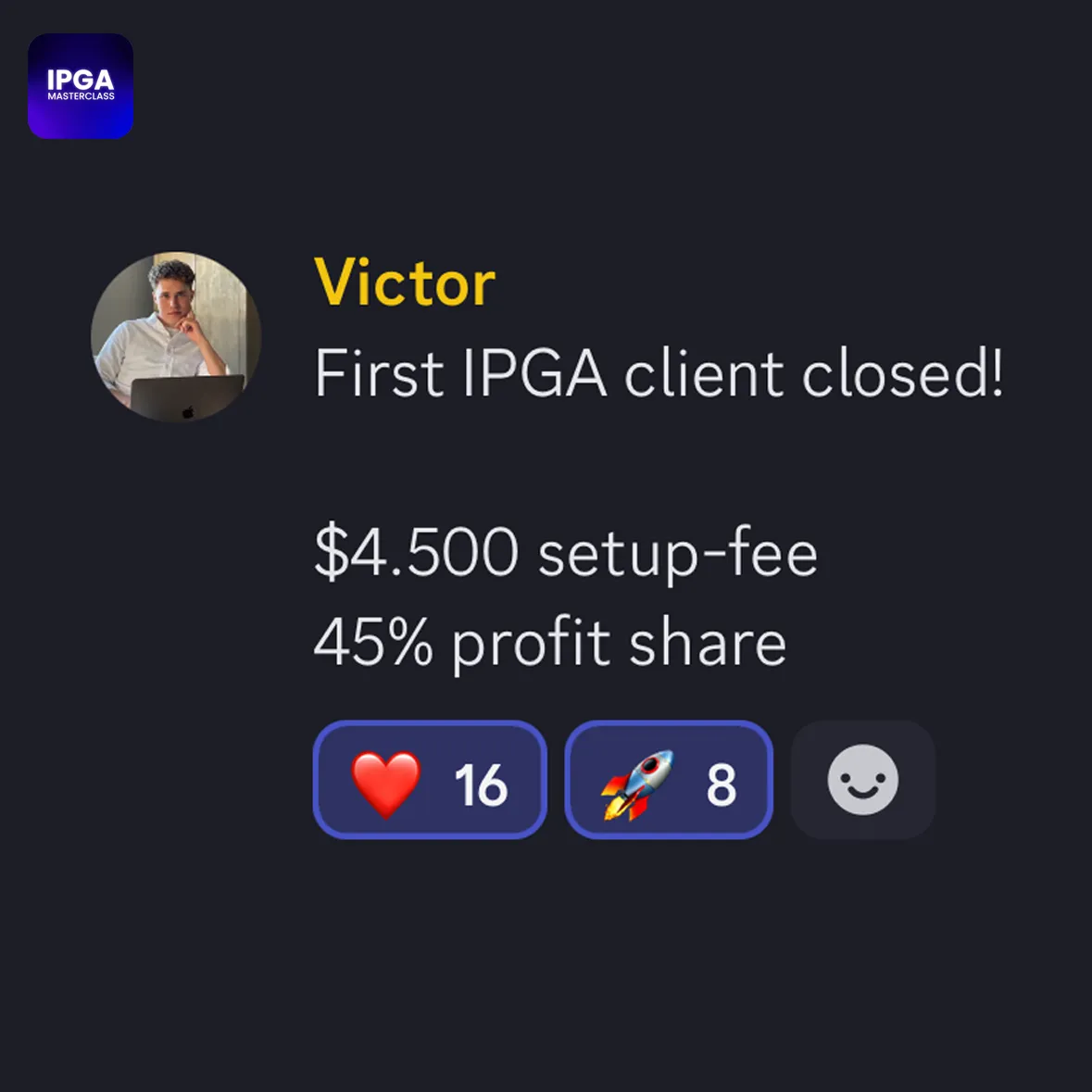Toggle the rocket reaction button
Viewport: 1092px width, 1092px height.
(x=669, y=779)
